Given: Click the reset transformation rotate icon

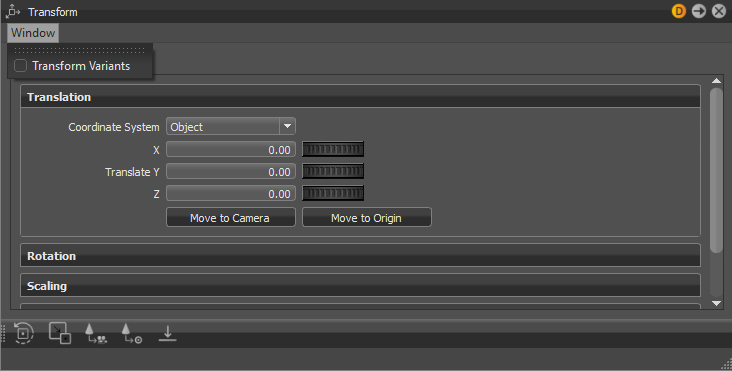Looking at the screenshot, I should 23,333.
